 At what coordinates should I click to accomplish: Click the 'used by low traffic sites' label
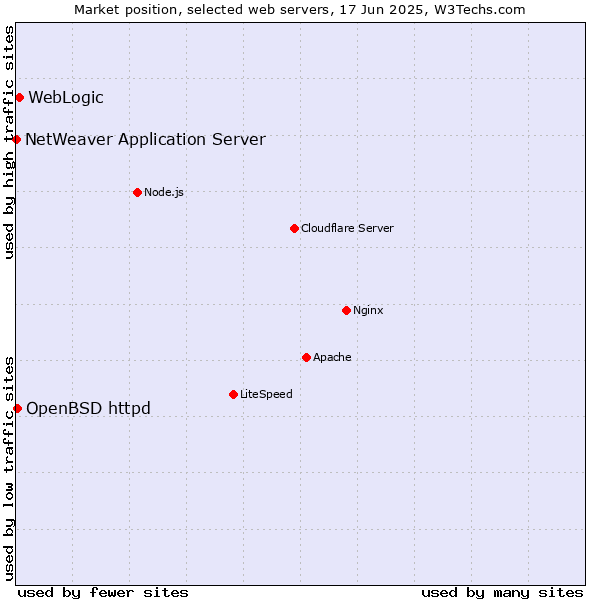click(9, 469)
